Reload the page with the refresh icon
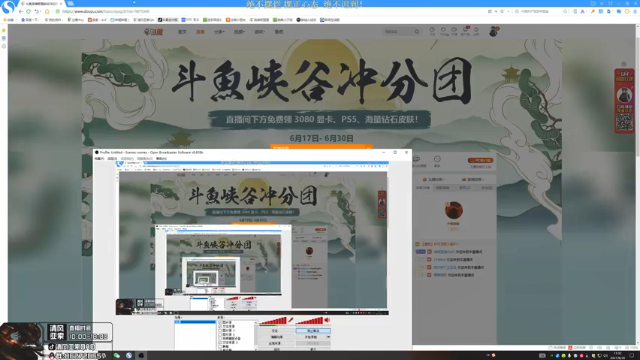Viewport: 640px width, 360px height. (29, 11)
